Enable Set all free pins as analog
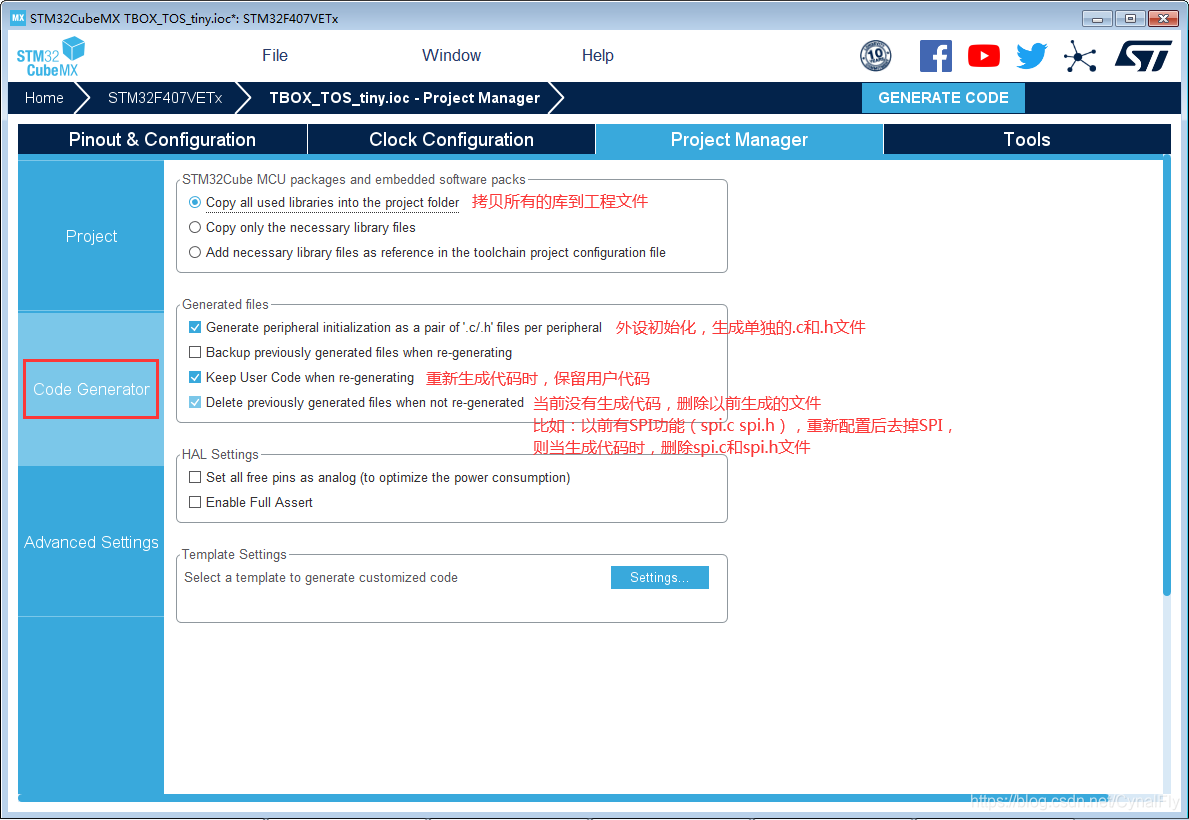Viewport: 1189px width, 820px height. click(x=195, y=478)
